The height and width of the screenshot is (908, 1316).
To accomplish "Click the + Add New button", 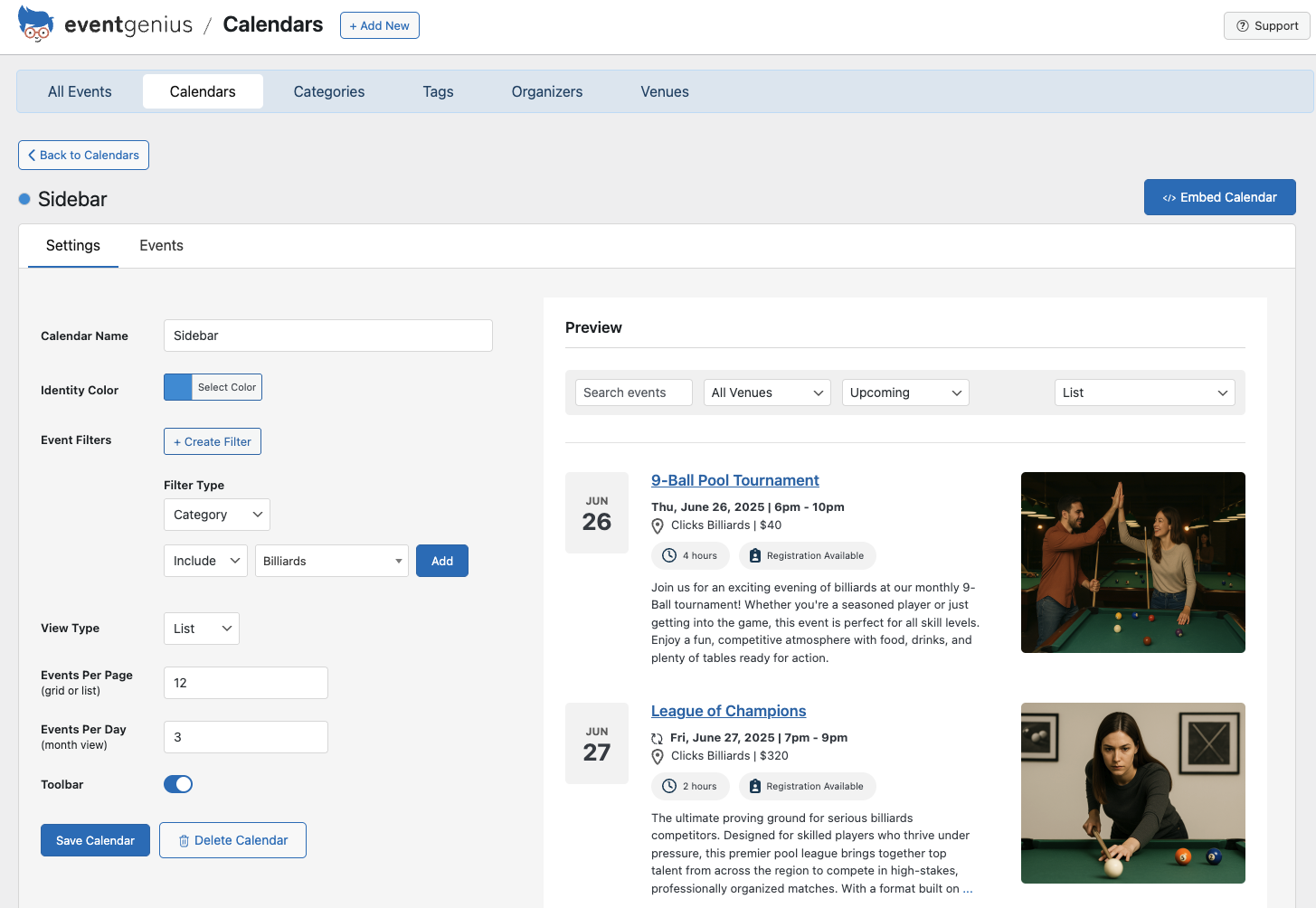I will [380, 25].
